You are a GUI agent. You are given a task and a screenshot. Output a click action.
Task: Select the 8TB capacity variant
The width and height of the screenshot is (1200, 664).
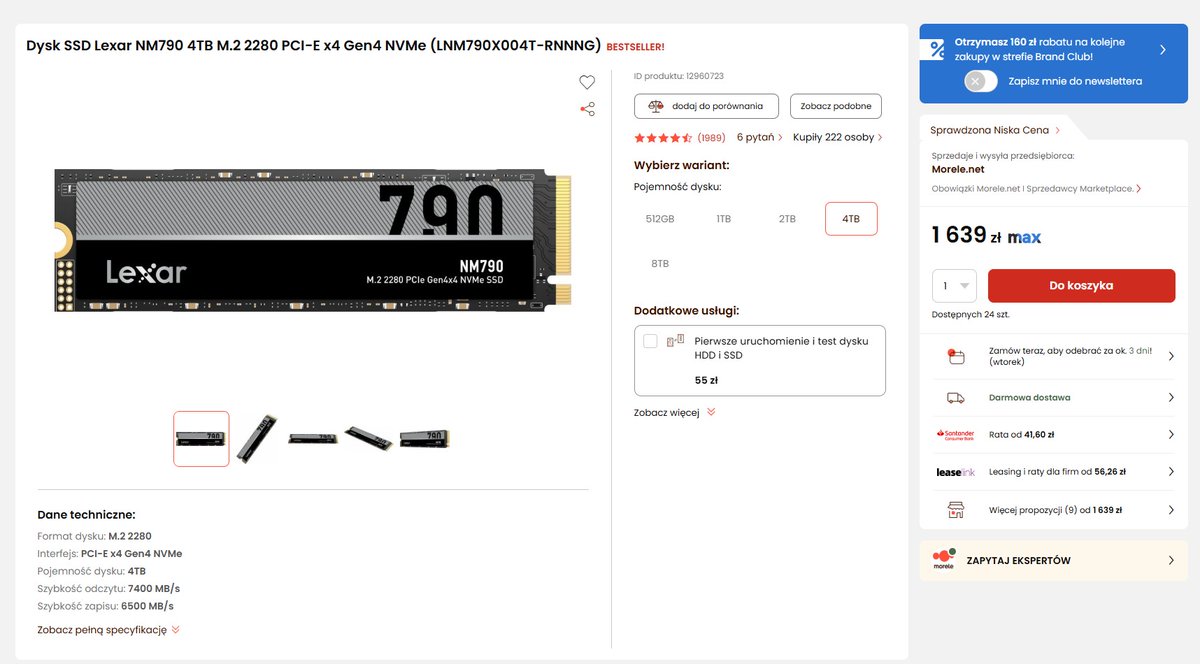tap(660, 264)
